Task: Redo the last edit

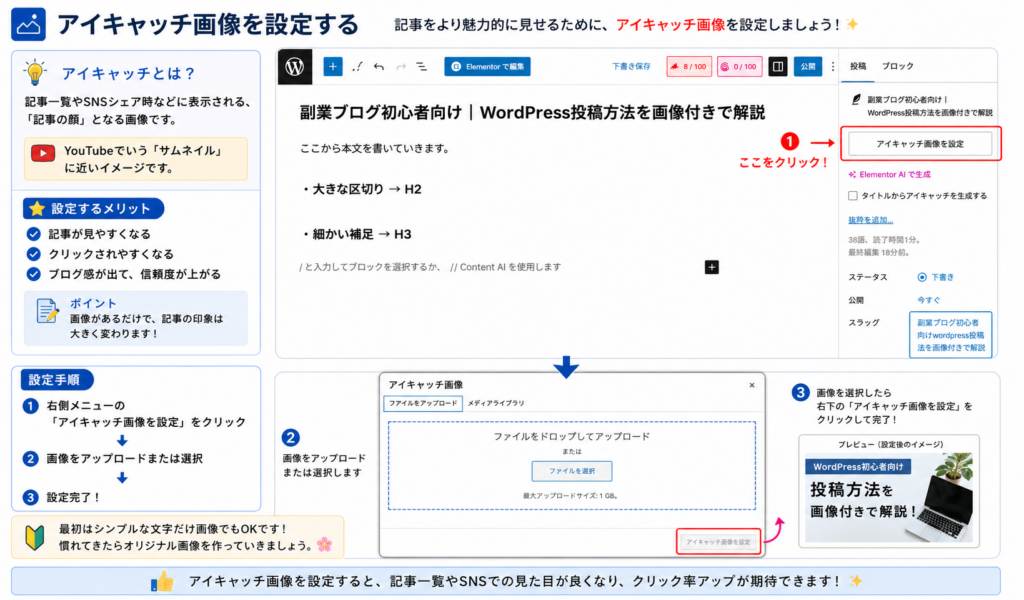Action: pos(400,67)
